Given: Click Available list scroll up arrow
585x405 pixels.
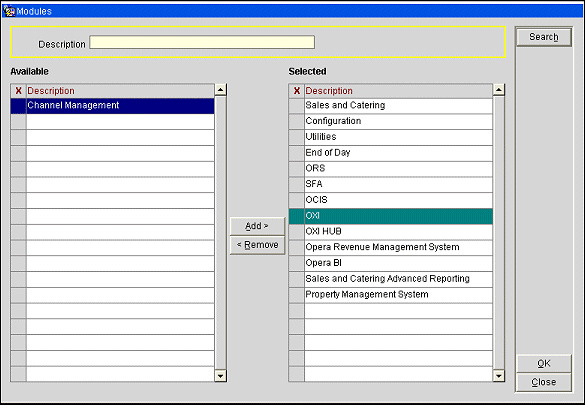Looking at the screenshot, I should tap(220, 90).
